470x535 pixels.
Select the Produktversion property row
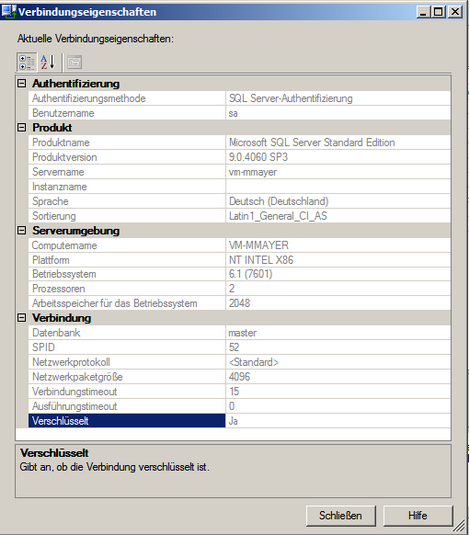click(239, 157)
